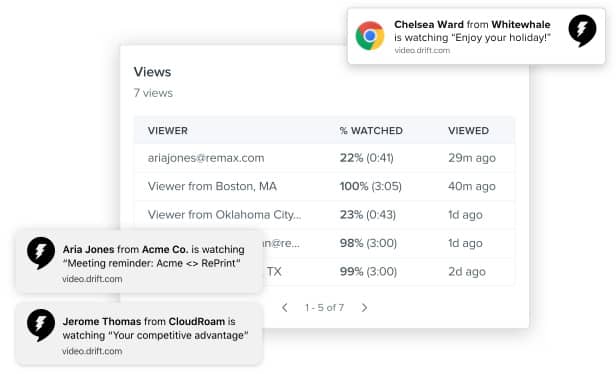The width and height of the screenshot is (616, 374).
Task: Click the 1 - 5 of 7 pagination label
Action: (324, 308)
